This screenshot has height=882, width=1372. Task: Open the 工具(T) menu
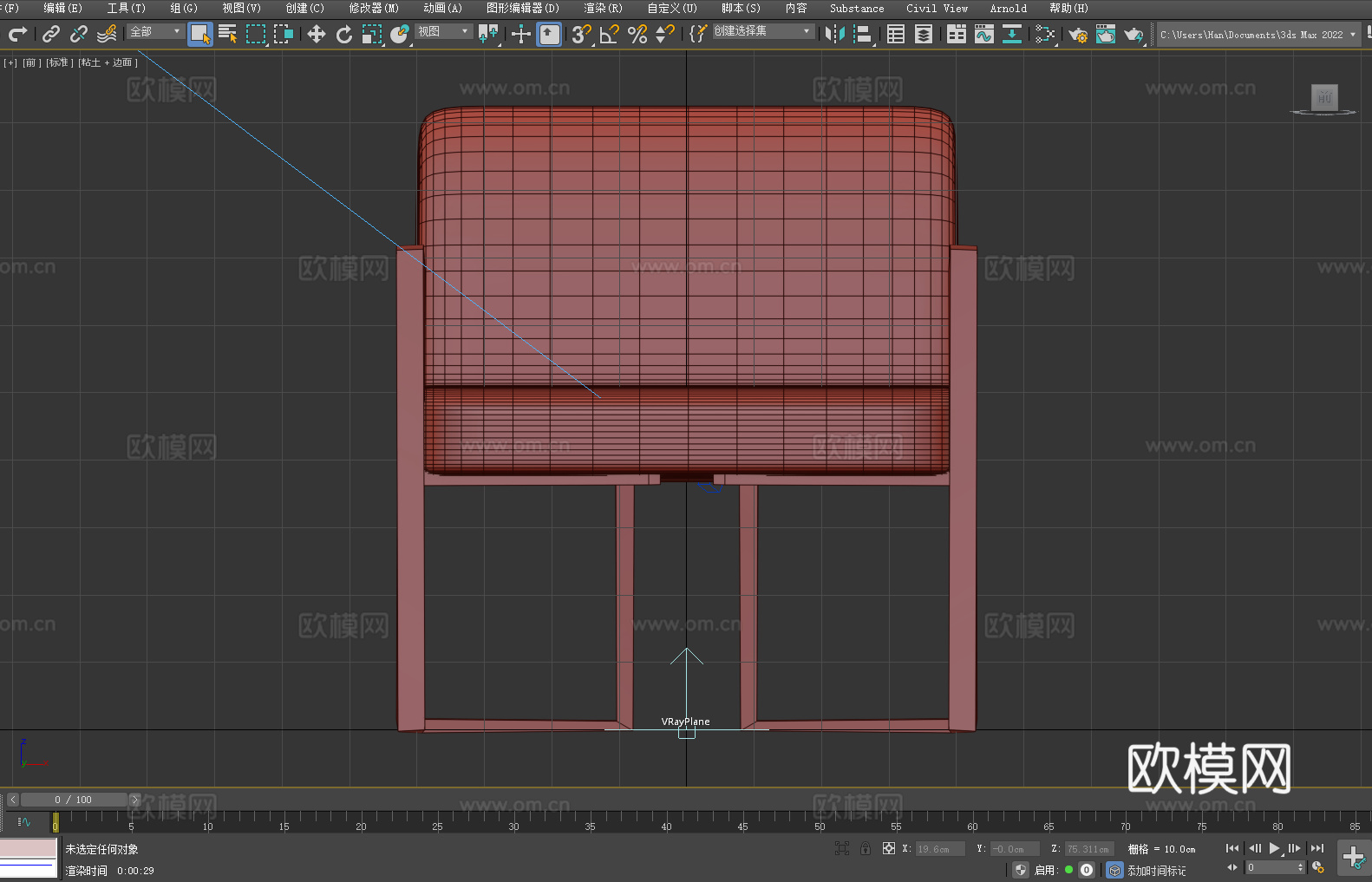[x=127, y=8]
